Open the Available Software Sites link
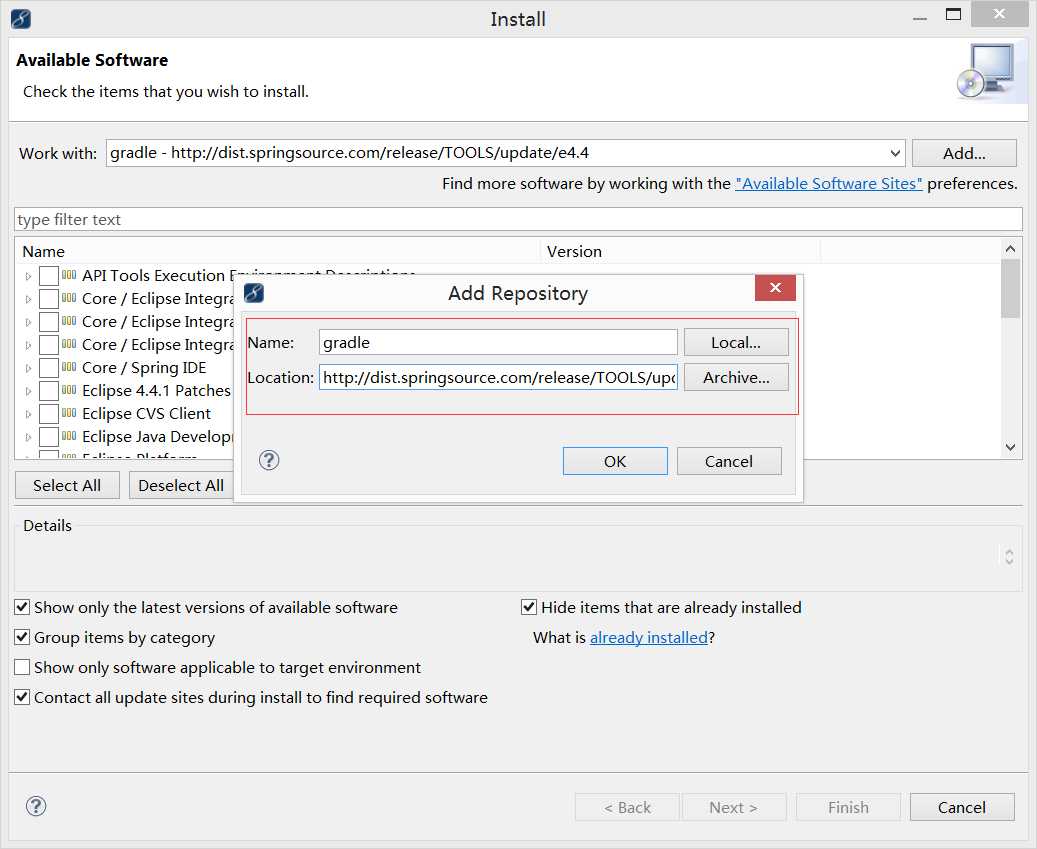 (x=829, y=183)
